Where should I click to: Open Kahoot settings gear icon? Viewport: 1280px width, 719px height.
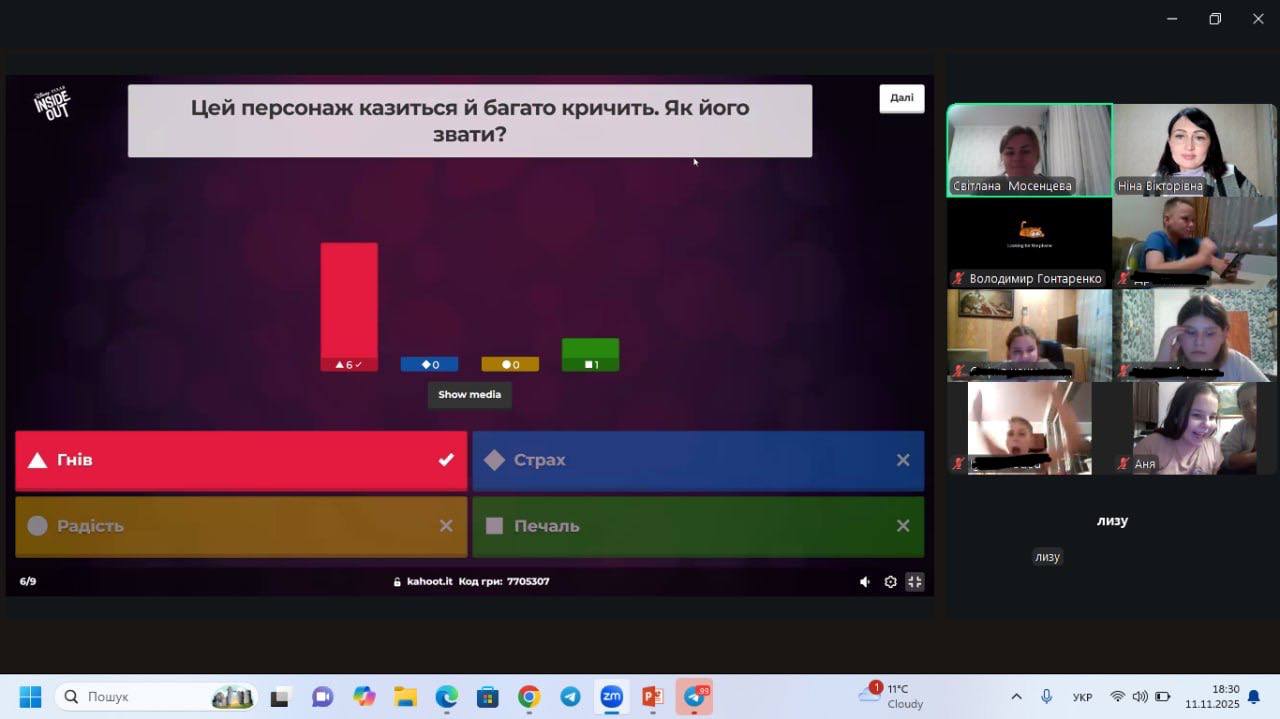pyautogui.click(x=890, y=582)
